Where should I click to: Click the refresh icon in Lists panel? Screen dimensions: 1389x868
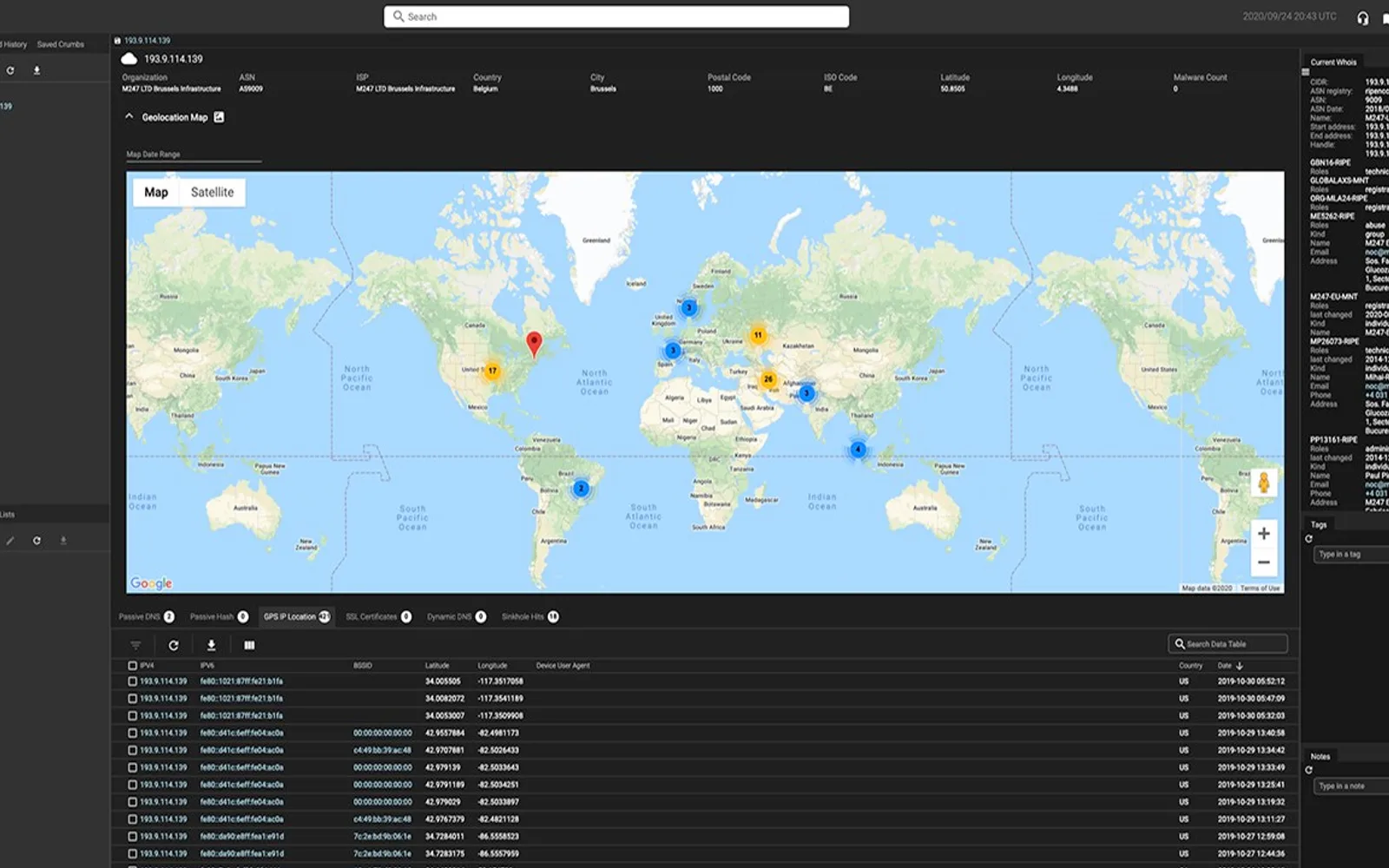point(36,541)
